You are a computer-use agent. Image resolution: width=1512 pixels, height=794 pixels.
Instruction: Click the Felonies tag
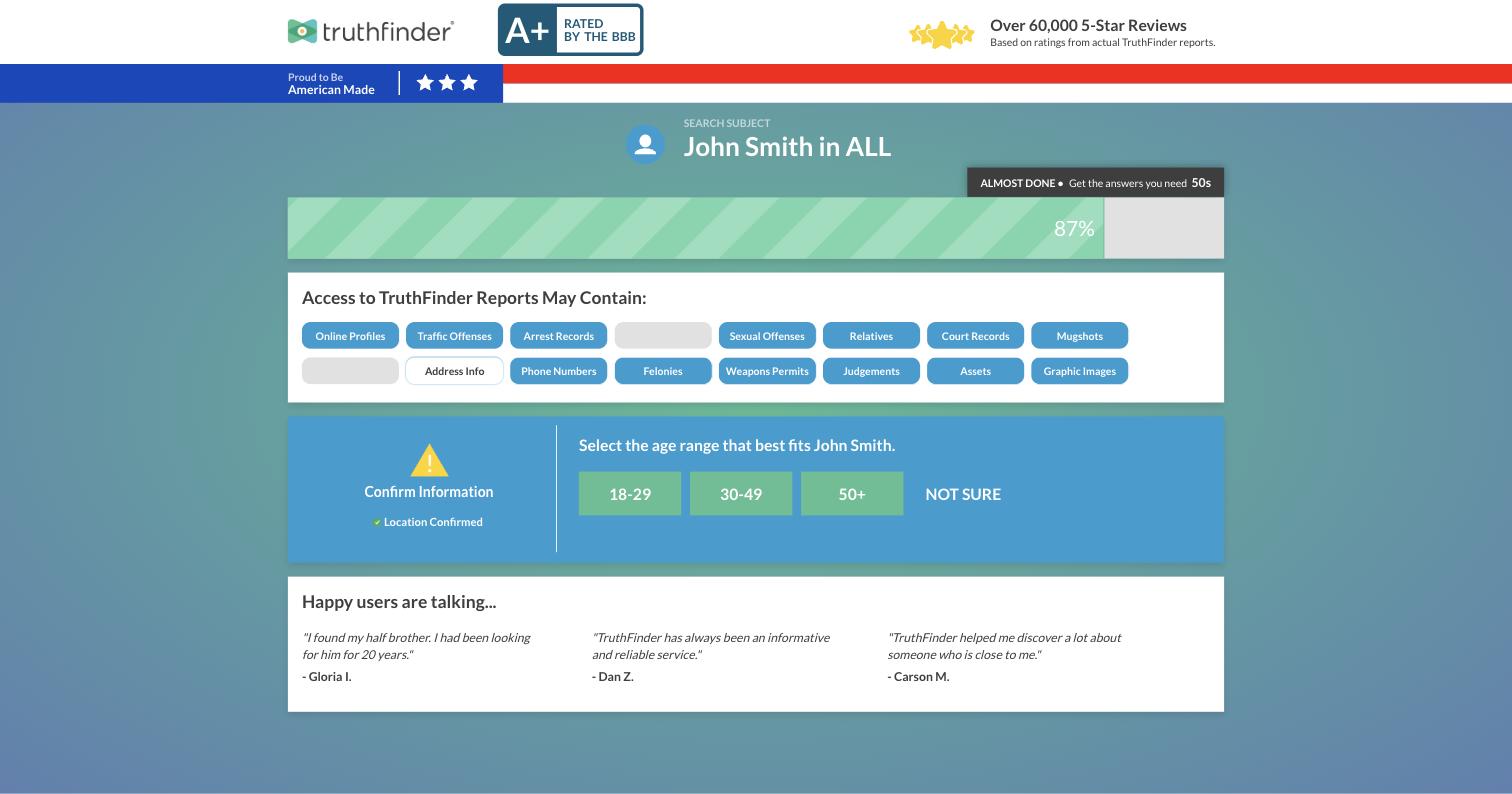pyautogui.click(x=663, y=371)
